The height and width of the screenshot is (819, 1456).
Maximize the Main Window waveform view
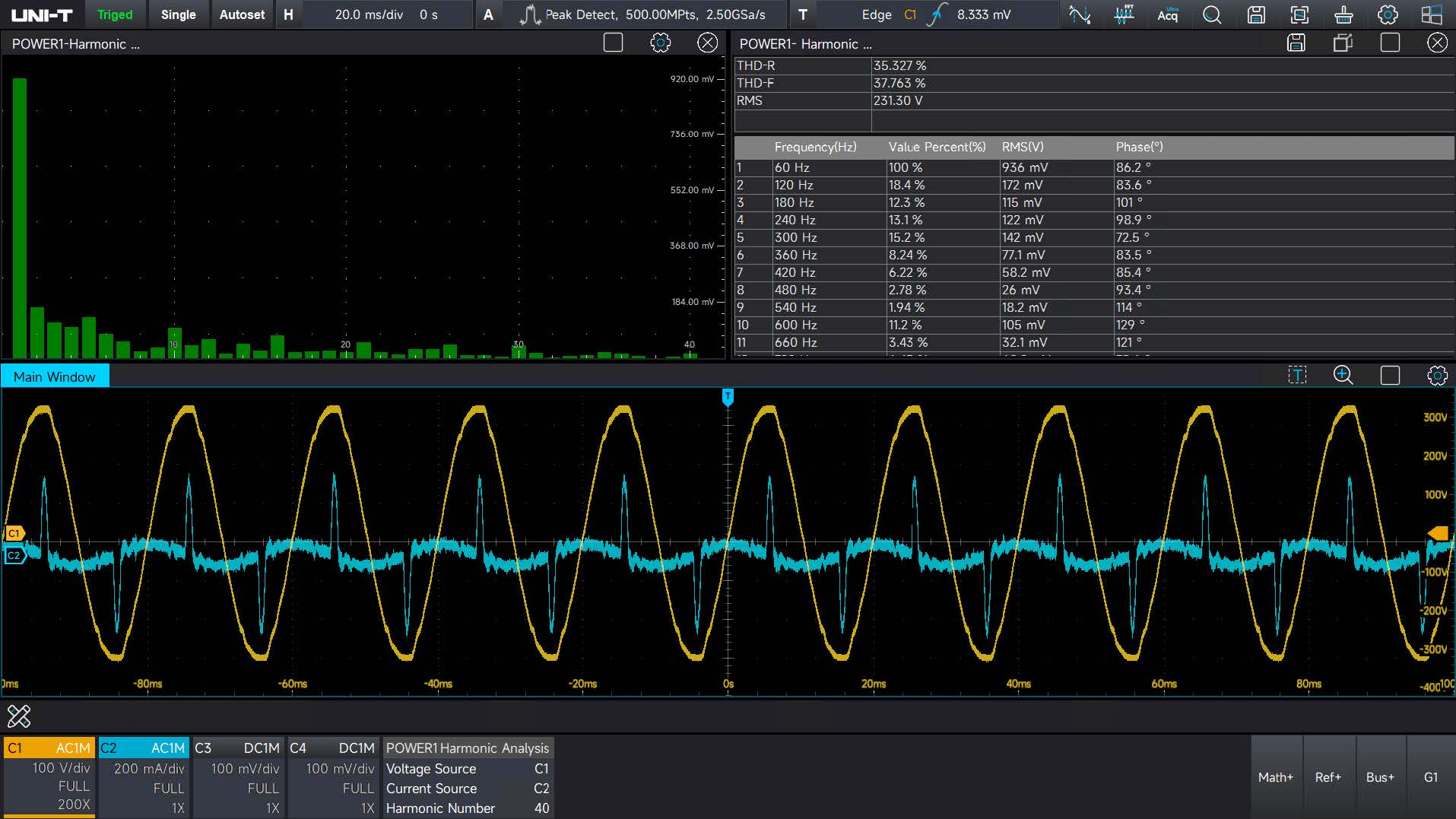pyautogui.click(x=1390, y=375)
